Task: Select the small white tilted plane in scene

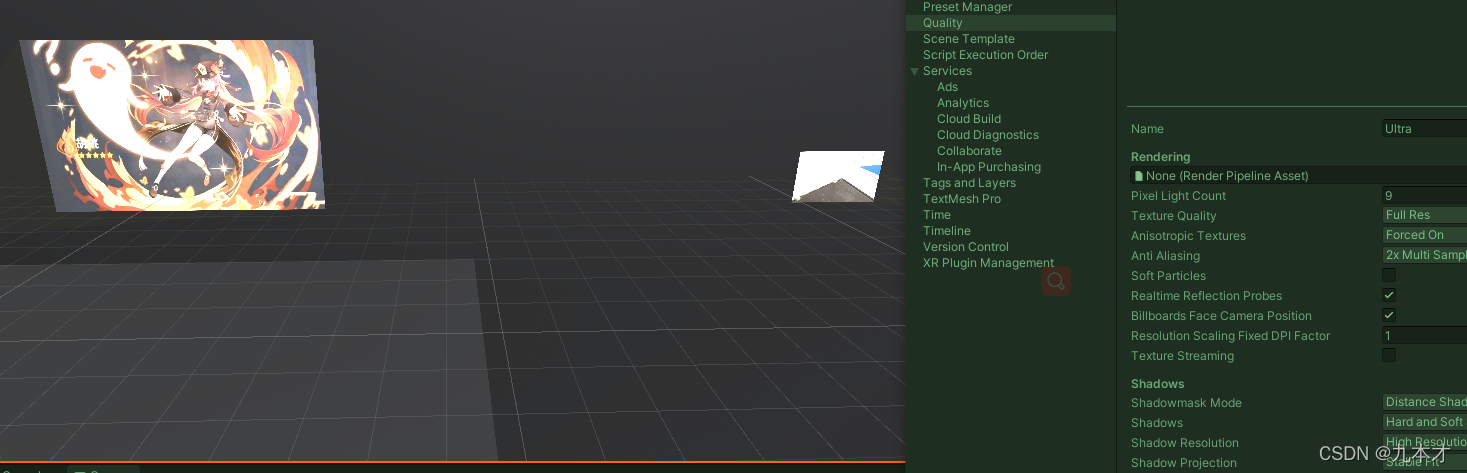Action: 838,176
